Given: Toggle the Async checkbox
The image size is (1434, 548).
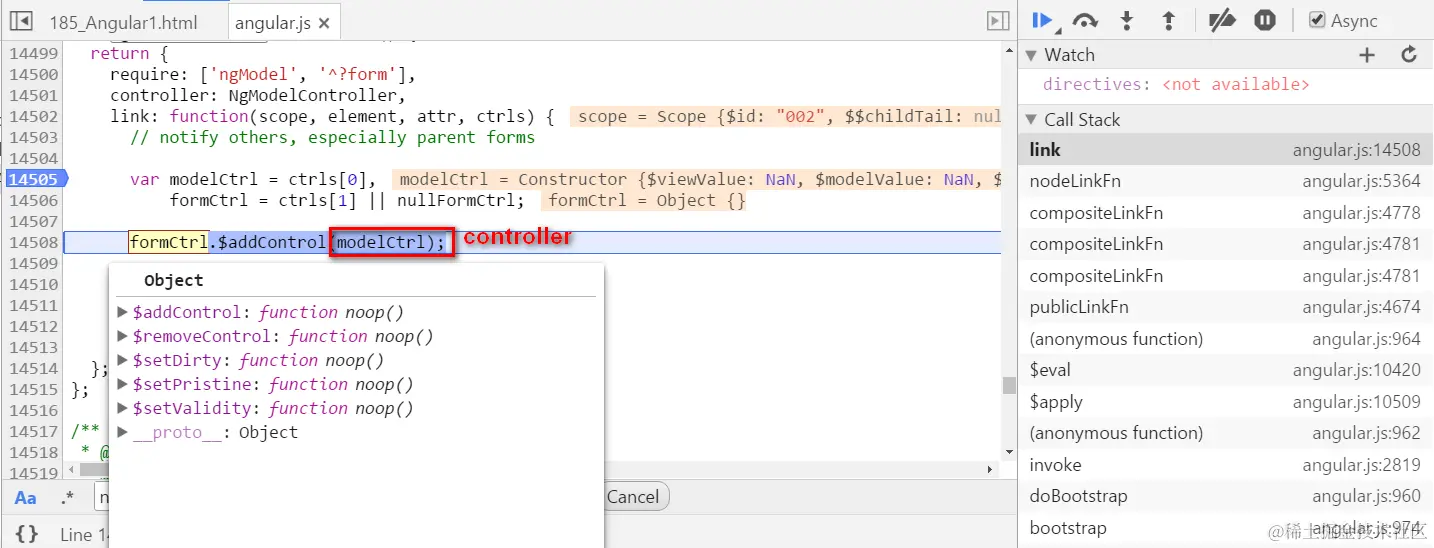Looking at the screenshot, I should pyautogui.click(x=1317, y=20).
